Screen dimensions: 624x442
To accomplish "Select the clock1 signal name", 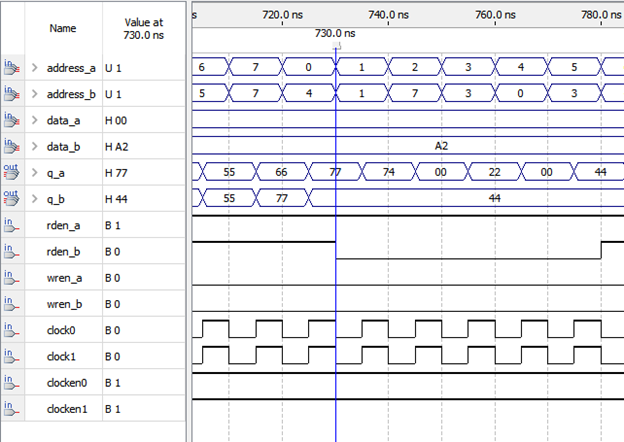I will [62, 356].
